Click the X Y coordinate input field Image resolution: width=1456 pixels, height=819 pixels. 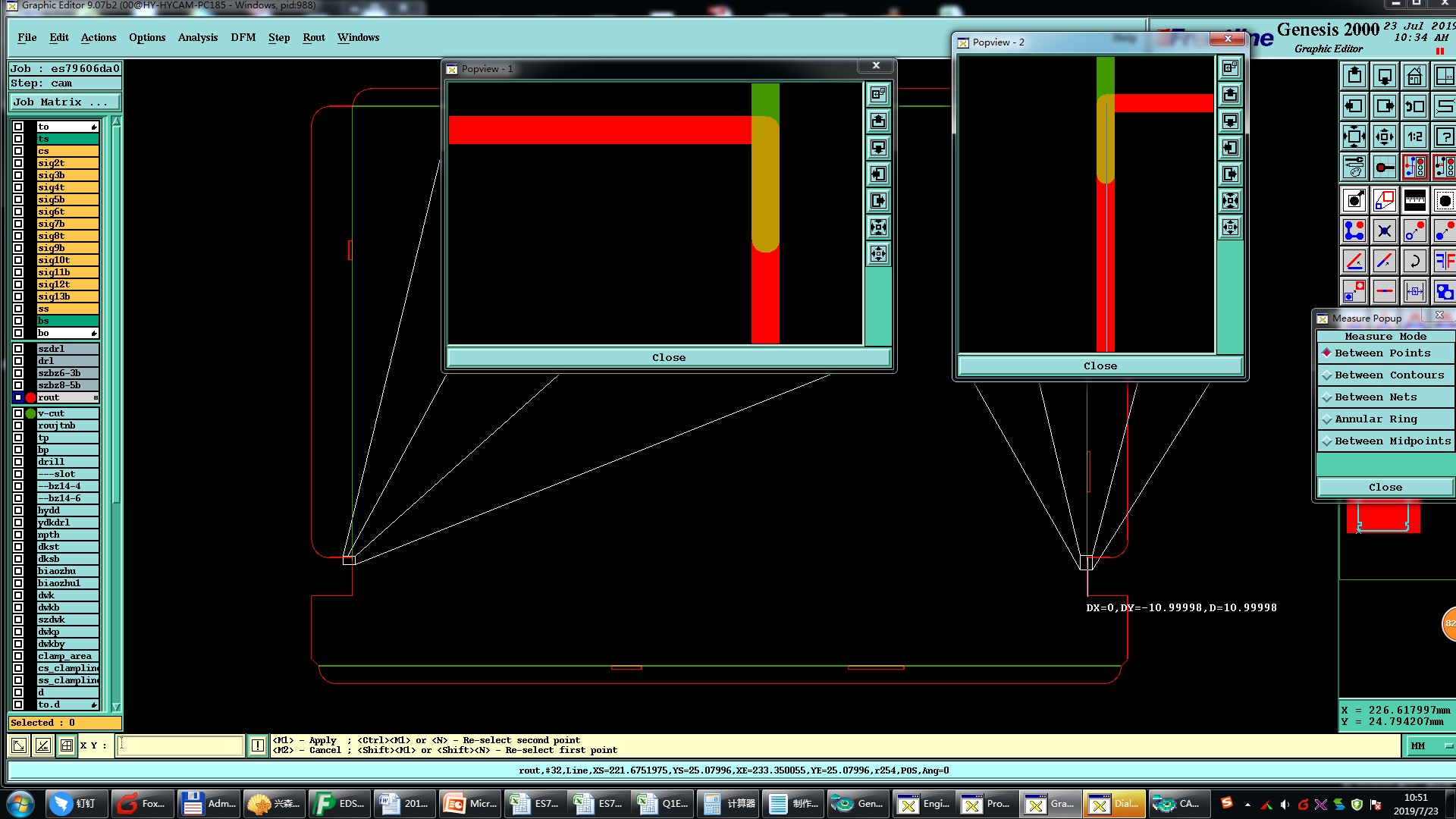180,745
